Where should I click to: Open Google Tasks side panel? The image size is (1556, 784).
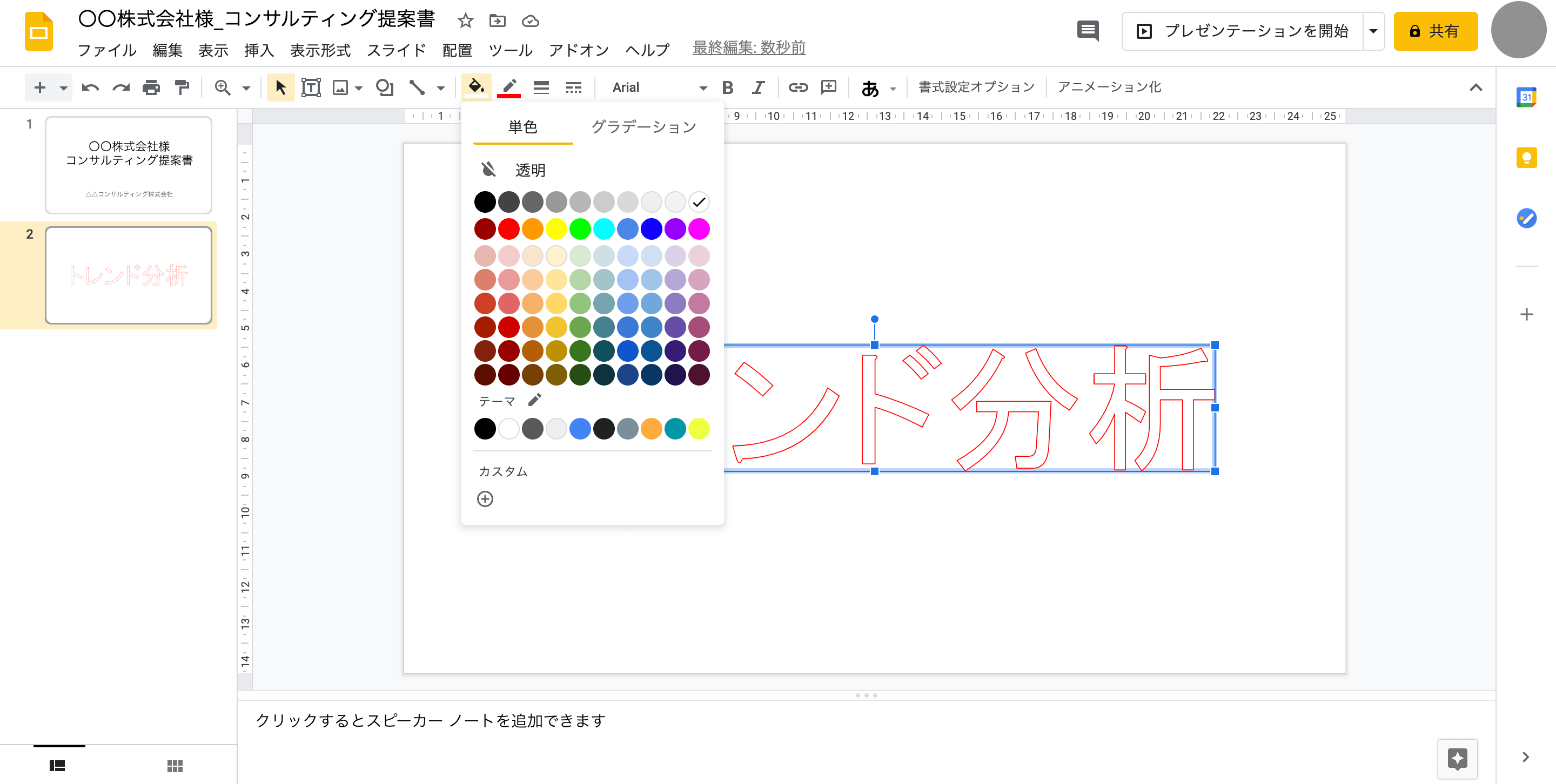(x=1526, y=218)
